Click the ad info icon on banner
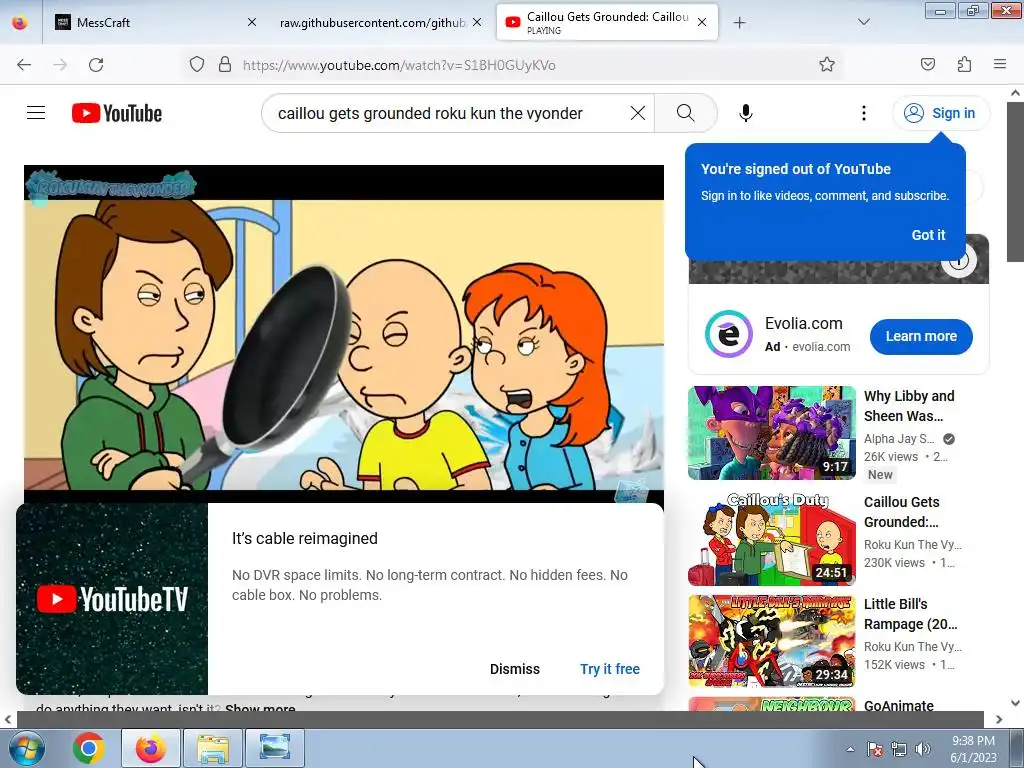1024x768 pixels. pos(959,261)
